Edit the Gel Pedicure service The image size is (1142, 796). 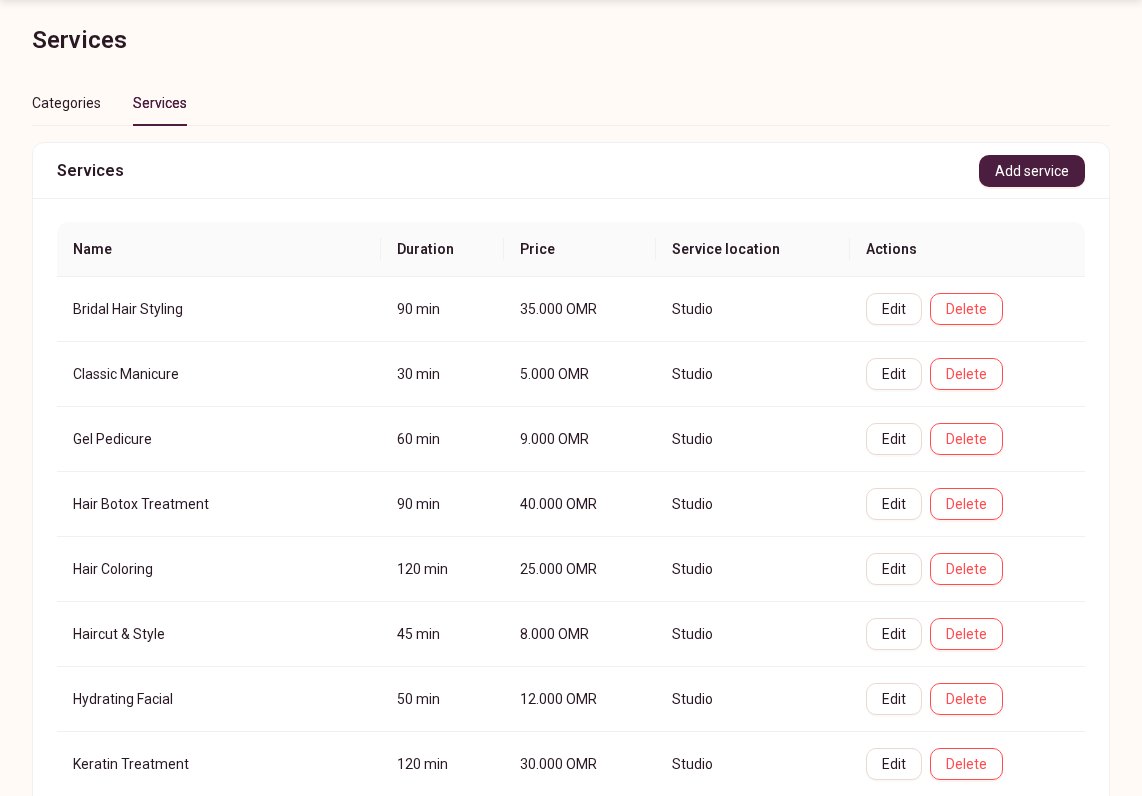pos(894,438)
